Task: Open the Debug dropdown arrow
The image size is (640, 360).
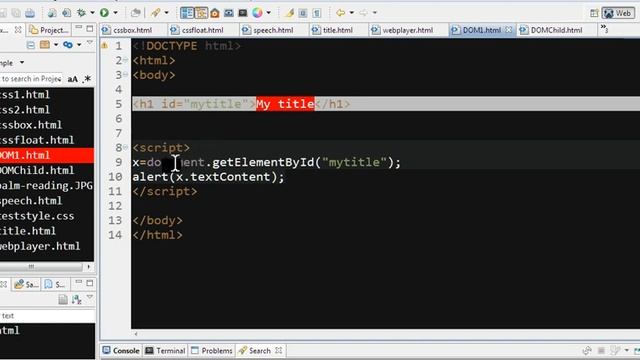Action: point(92,13)
